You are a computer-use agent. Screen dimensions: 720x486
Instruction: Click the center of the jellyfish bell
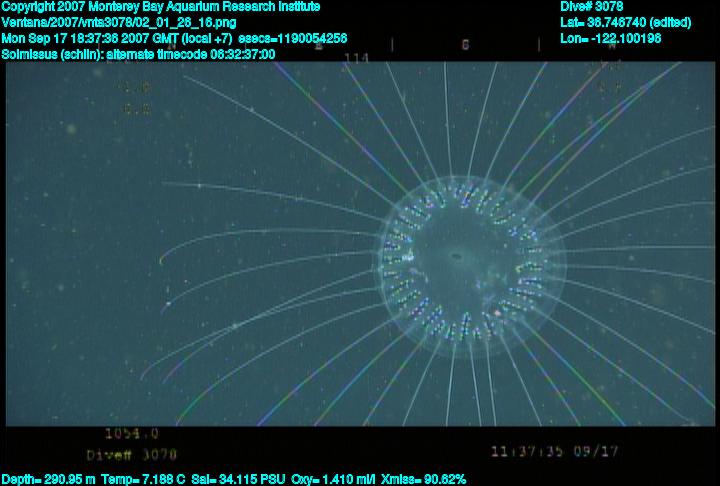click(x=470, y=264)
